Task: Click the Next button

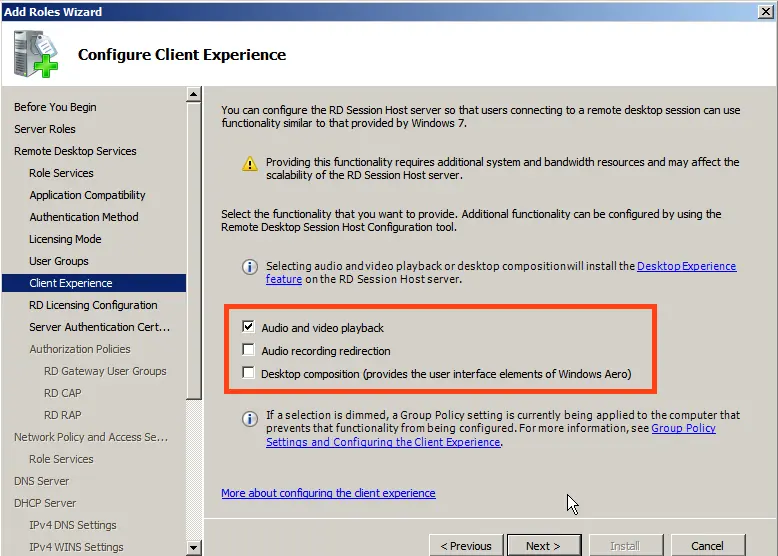Action: pyautogui.click(x=543, y=546)
